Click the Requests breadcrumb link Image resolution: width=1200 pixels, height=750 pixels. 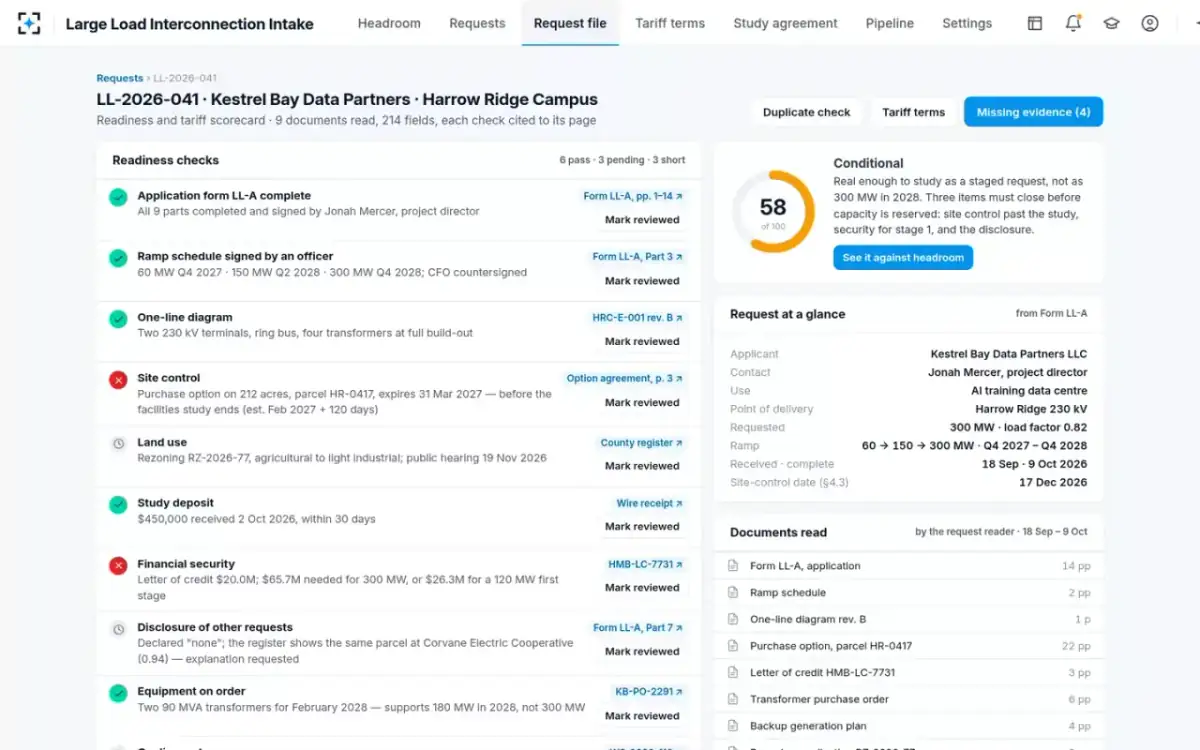[x=120, y=78]
